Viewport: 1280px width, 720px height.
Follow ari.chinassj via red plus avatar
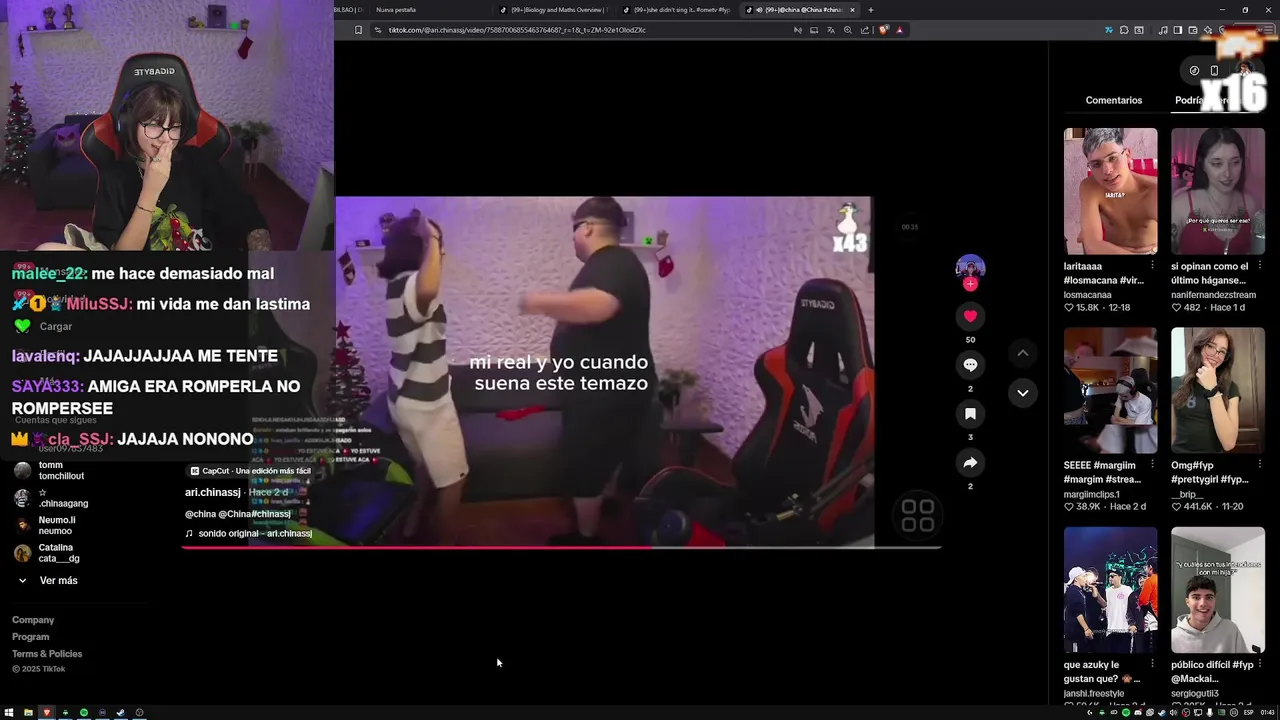970,284
